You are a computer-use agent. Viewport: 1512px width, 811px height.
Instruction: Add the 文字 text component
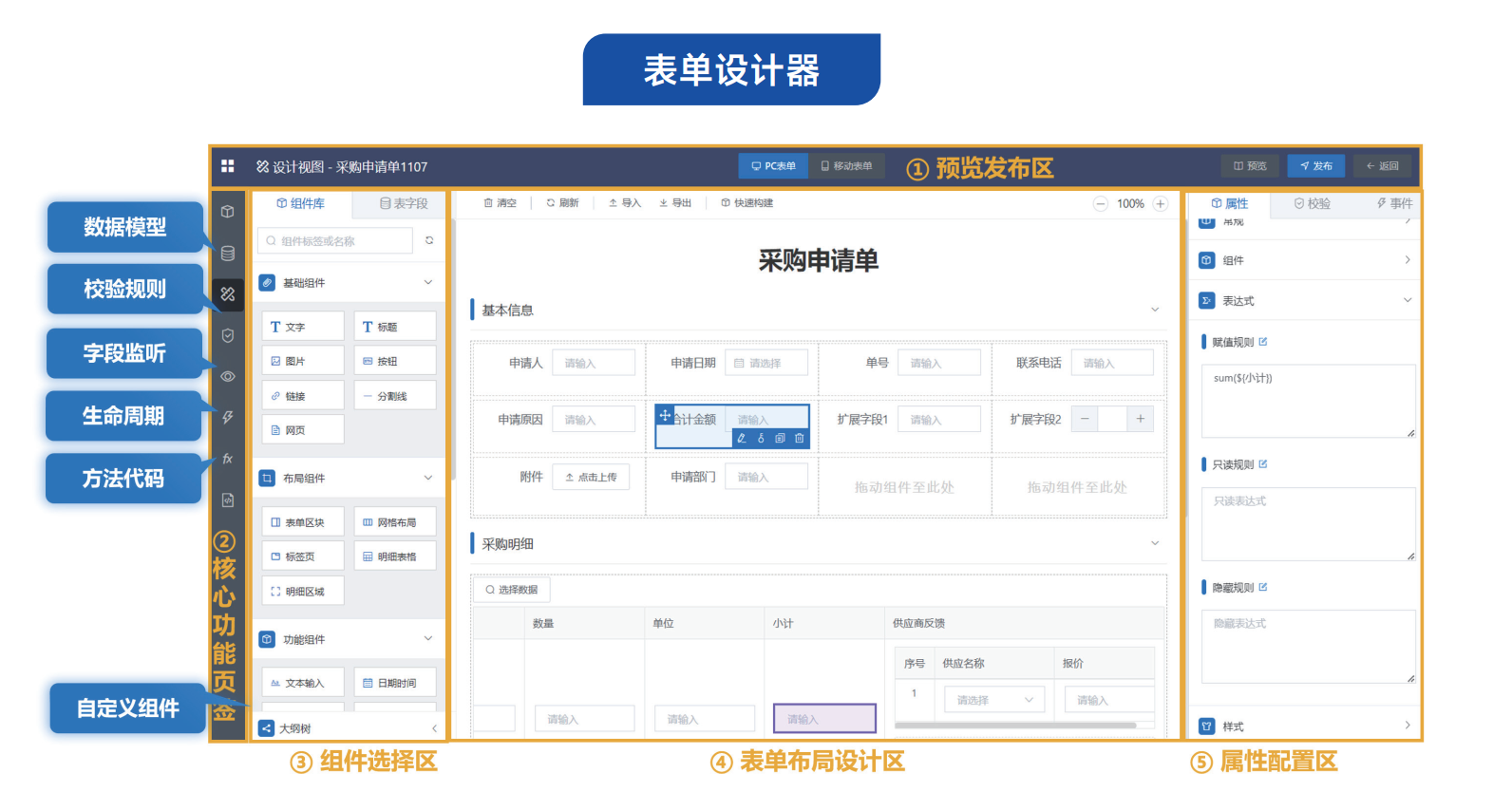(x=303, y=327)
